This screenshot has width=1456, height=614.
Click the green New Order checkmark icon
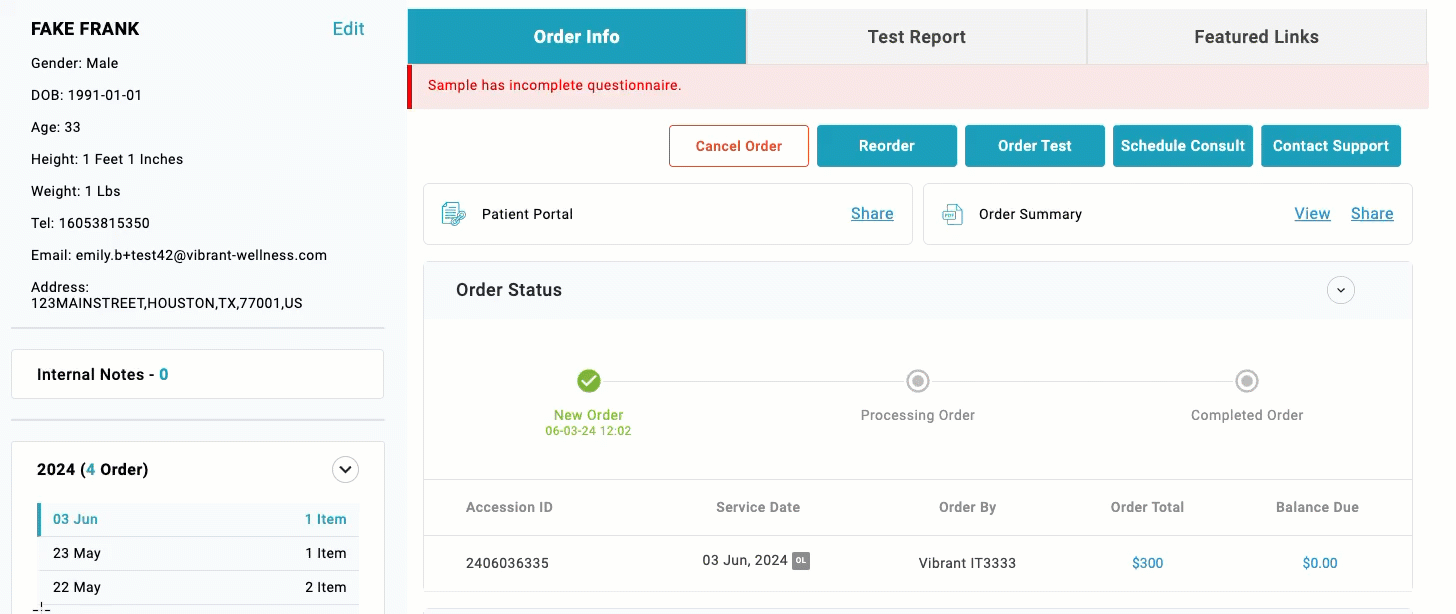pyautogui.click(x=589, y=381)
